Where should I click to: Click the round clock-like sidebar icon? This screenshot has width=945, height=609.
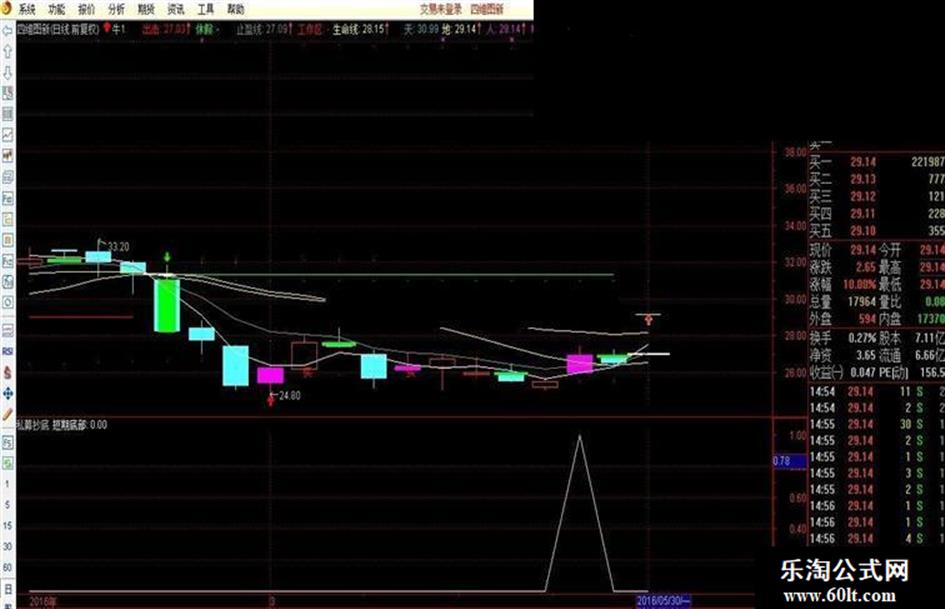(7, 302)
